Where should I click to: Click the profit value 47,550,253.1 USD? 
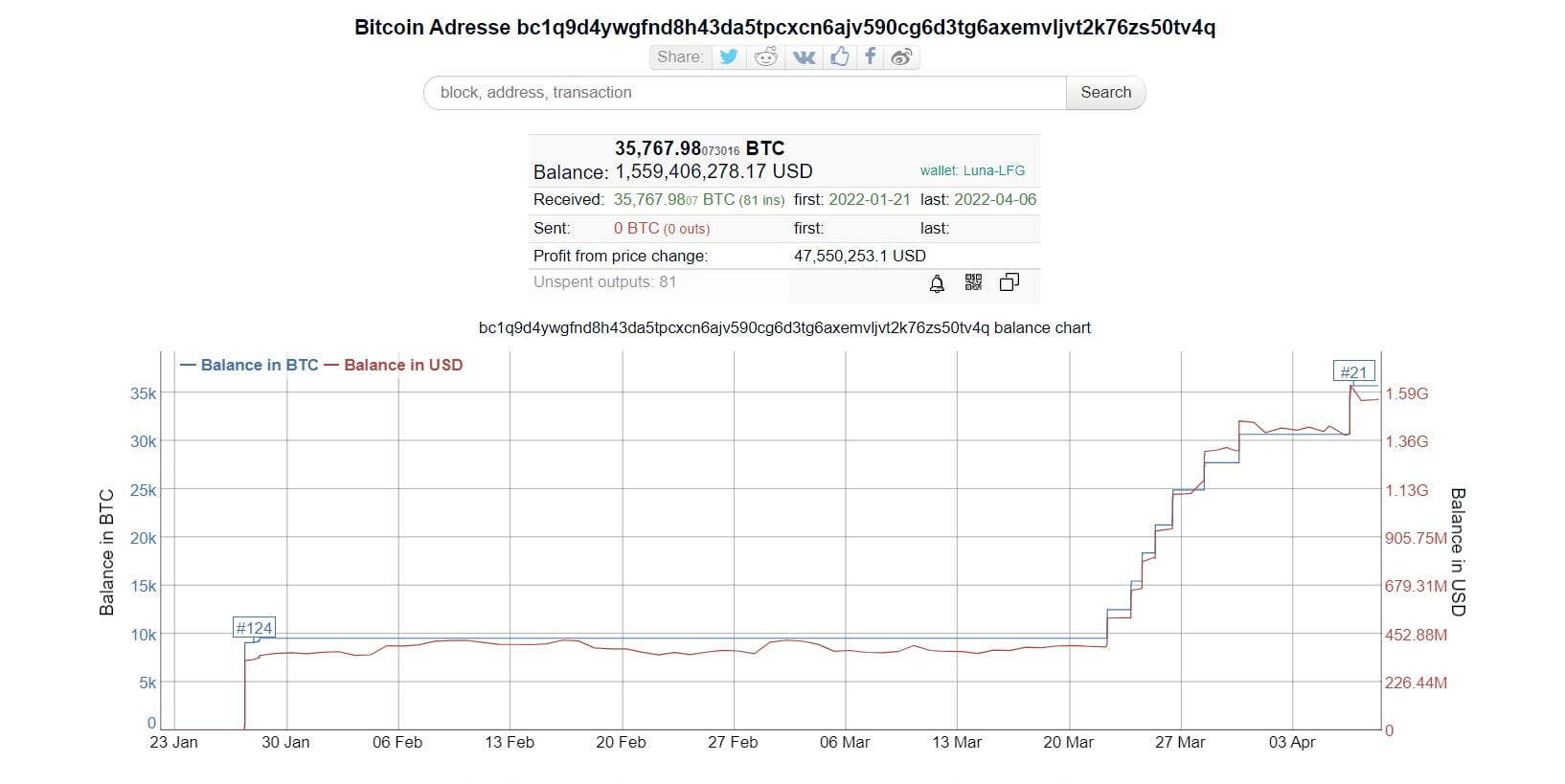pos(860,256)
